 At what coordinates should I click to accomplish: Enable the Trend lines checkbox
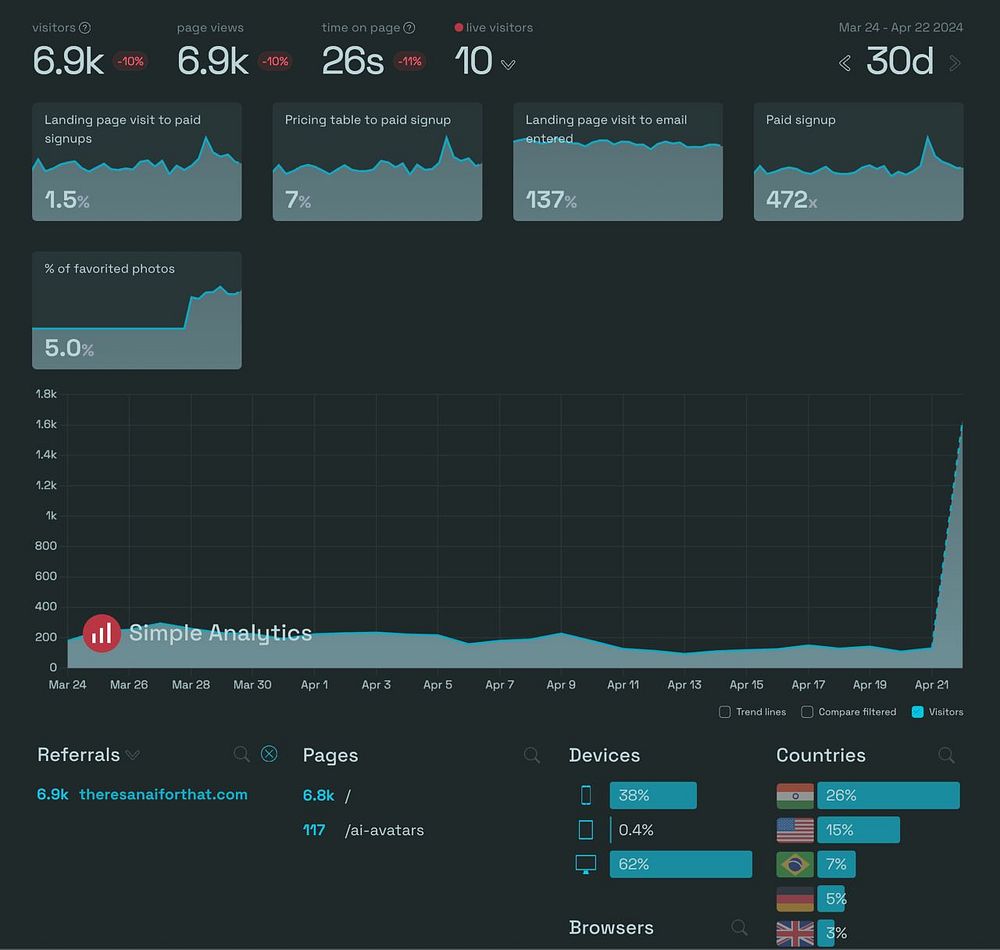click(724, 712)
